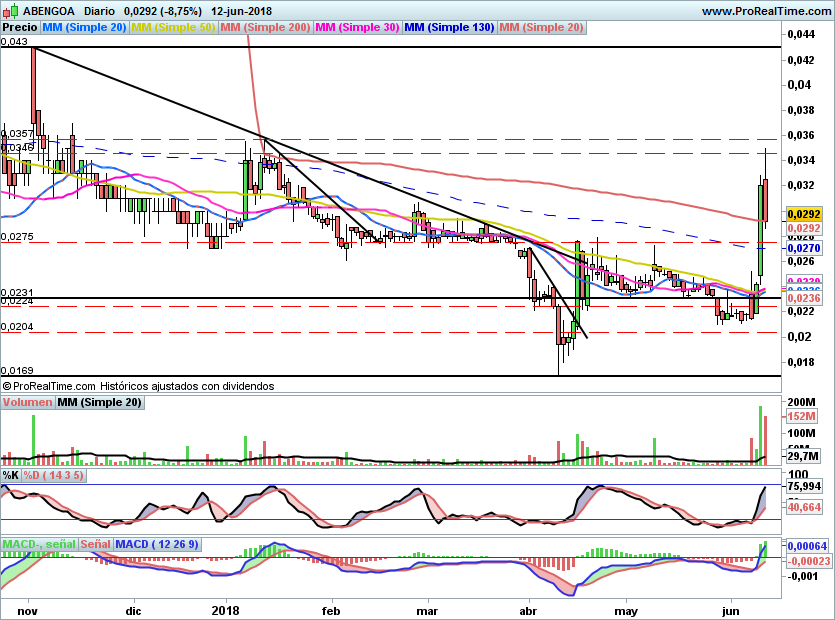Select the yellow MM (Simple 50) label

click(x=173, y=28)
